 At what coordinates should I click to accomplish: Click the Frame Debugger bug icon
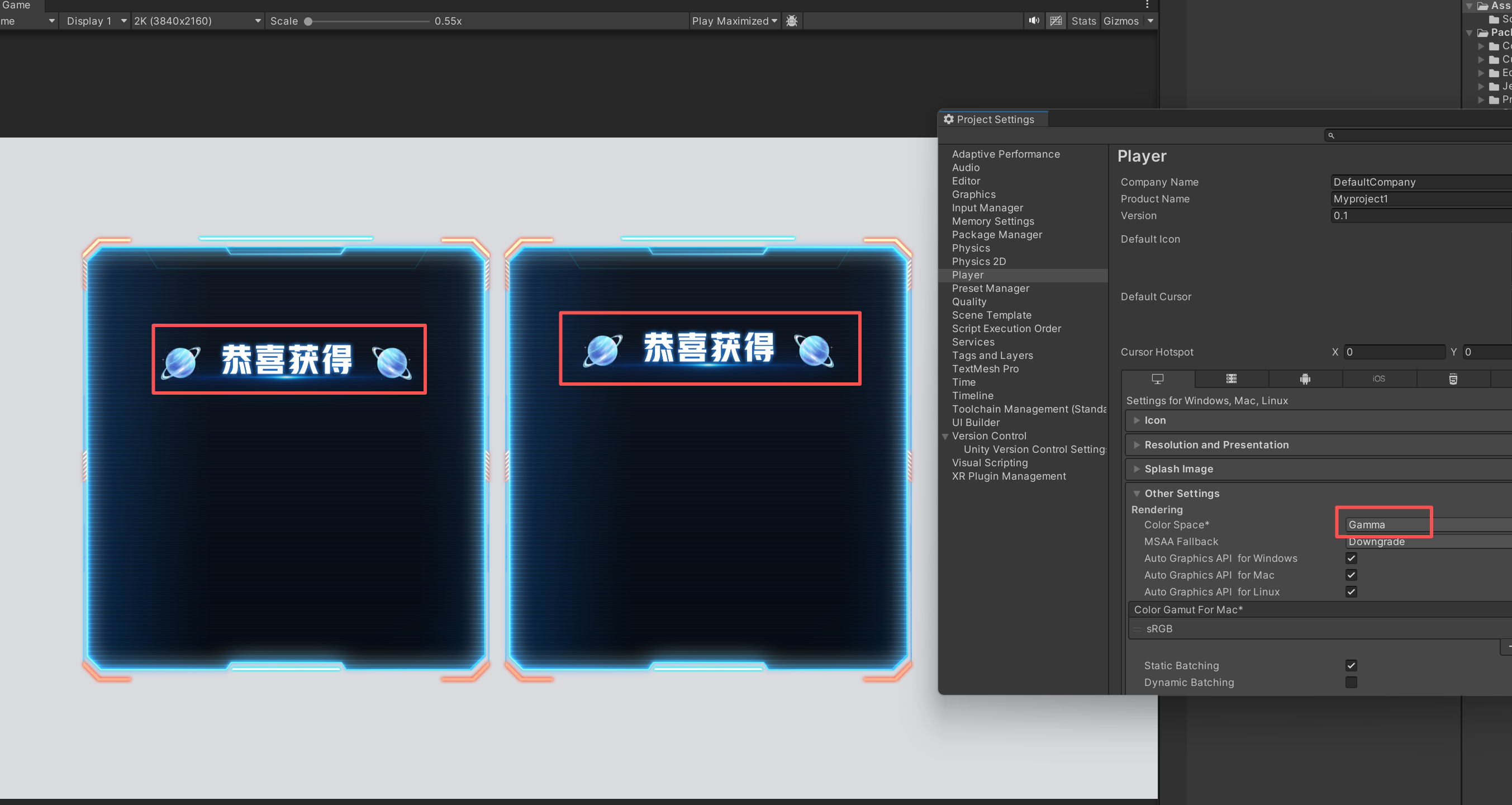791,21
